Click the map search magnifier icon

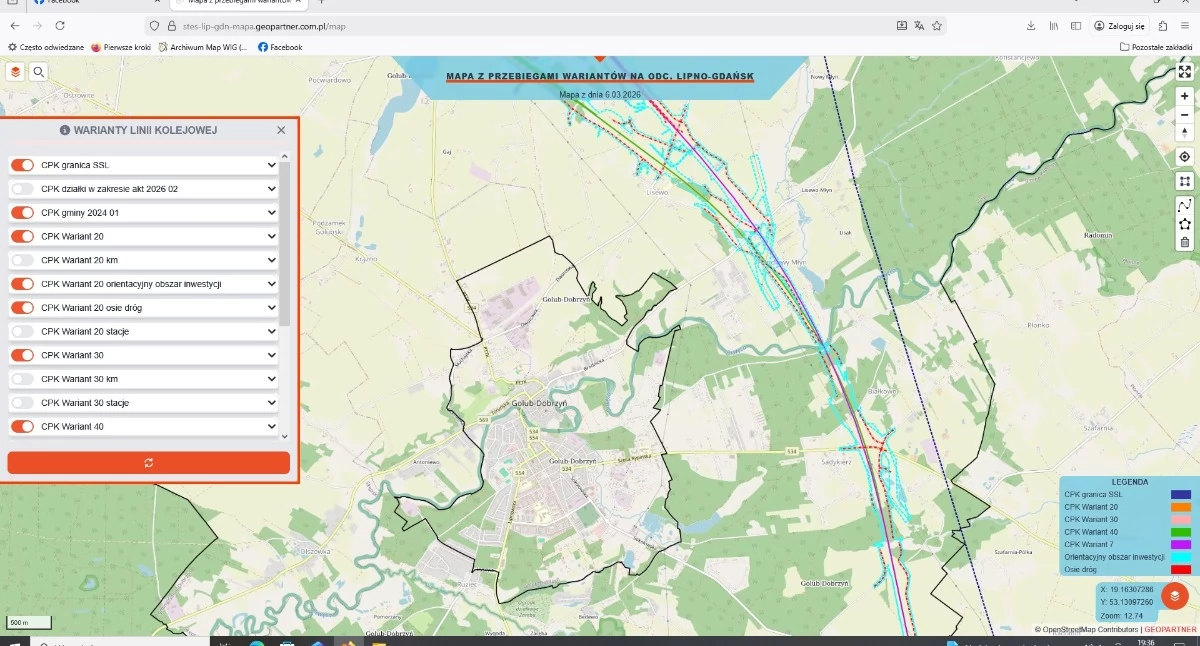coord(38,72)
